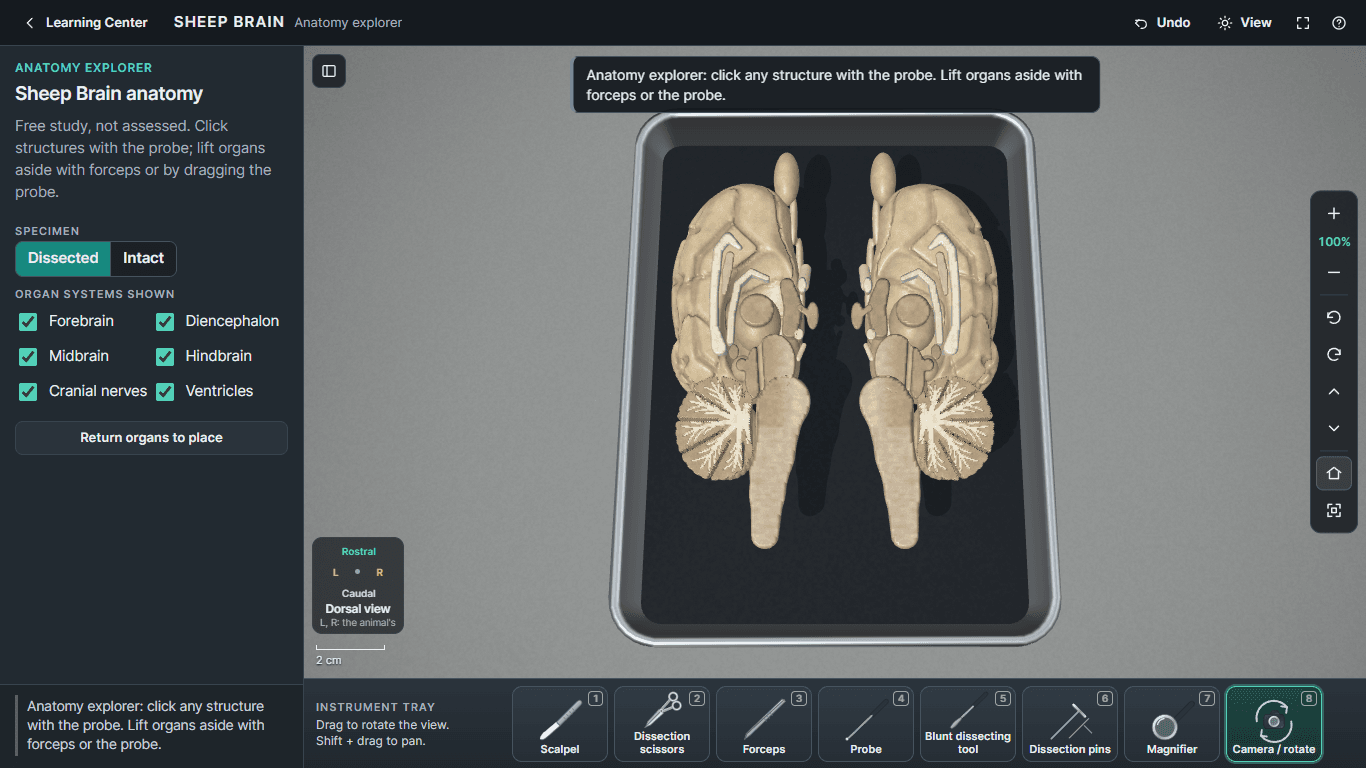Click the ORGAN SYSTEMS SHOWN label
Image resolution: width=1366 pixels, height=768 pixels.
point(95,294)
